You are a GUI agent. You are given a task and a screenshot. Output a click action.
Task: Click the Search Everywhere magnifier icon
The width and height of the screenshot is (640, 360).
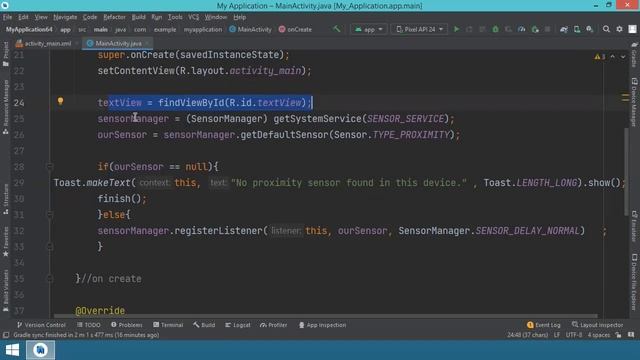[606, 29]
